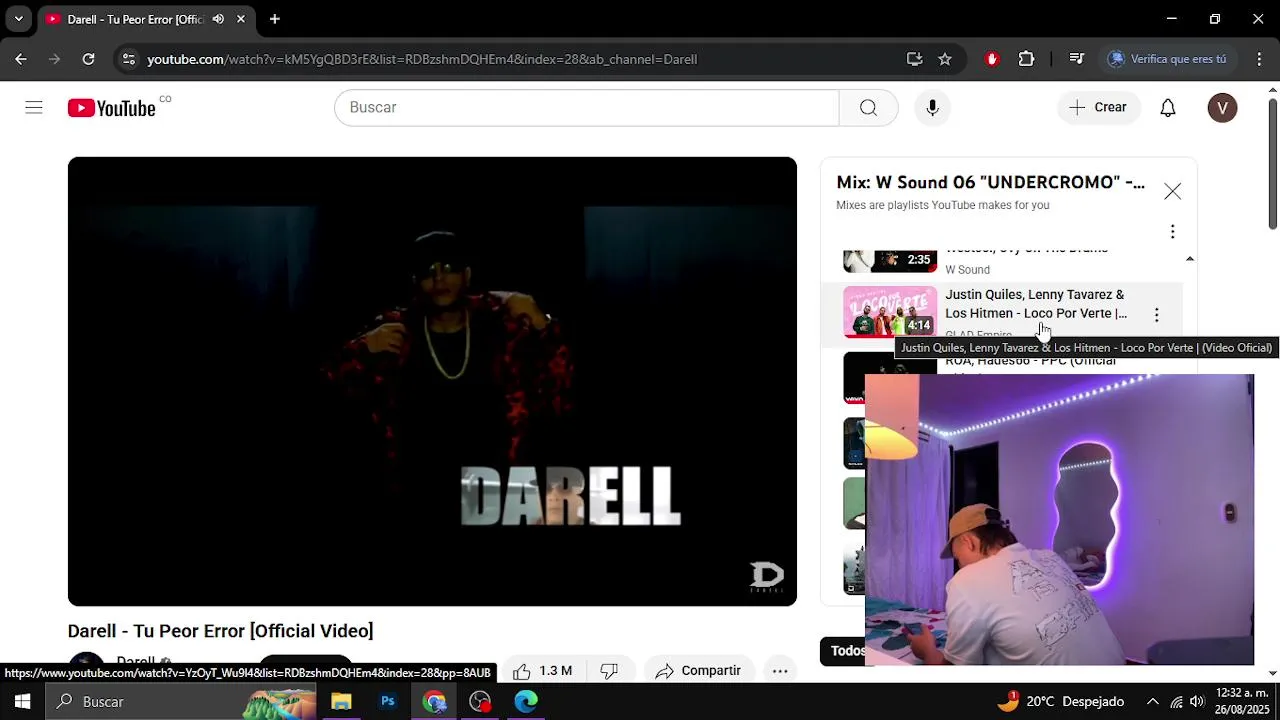The height and width of the screenshot is (720, 1280).
Task: Open more actions three-dot button below video
Action: (780, 671)
